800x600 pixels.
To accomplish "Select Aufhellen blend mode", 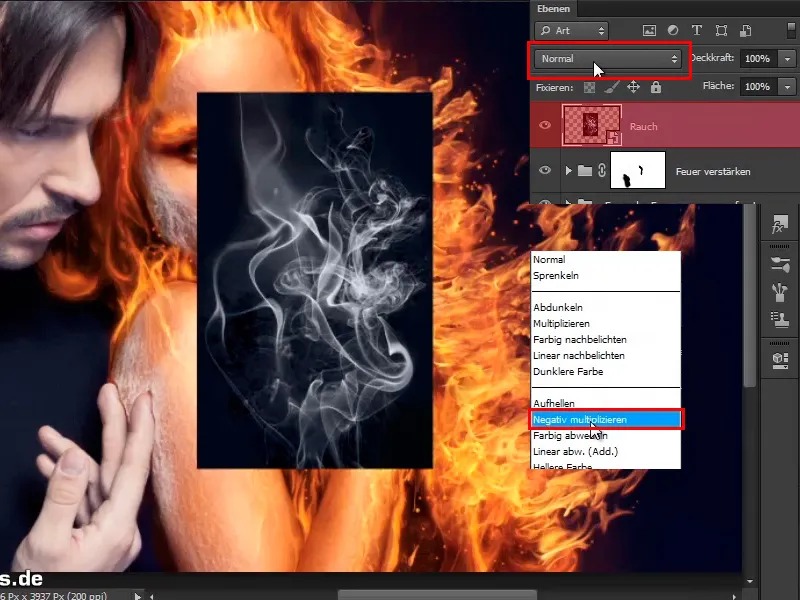I will tap(606, 403).
